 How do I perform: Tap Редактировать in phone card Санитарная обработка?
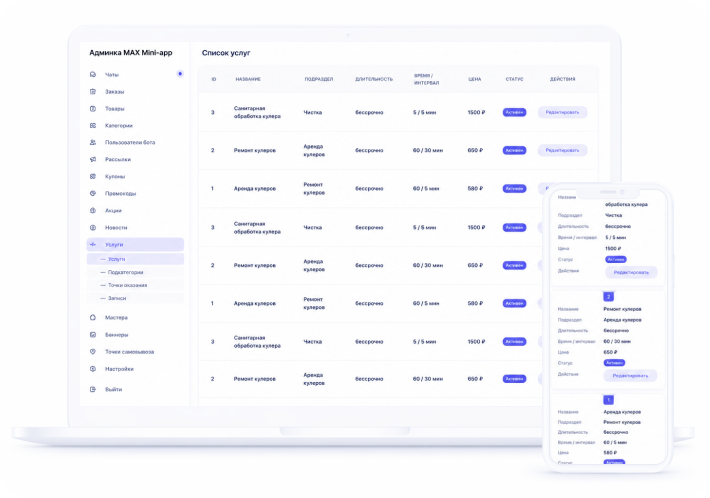pyautogui.click(x=631, y=273)
